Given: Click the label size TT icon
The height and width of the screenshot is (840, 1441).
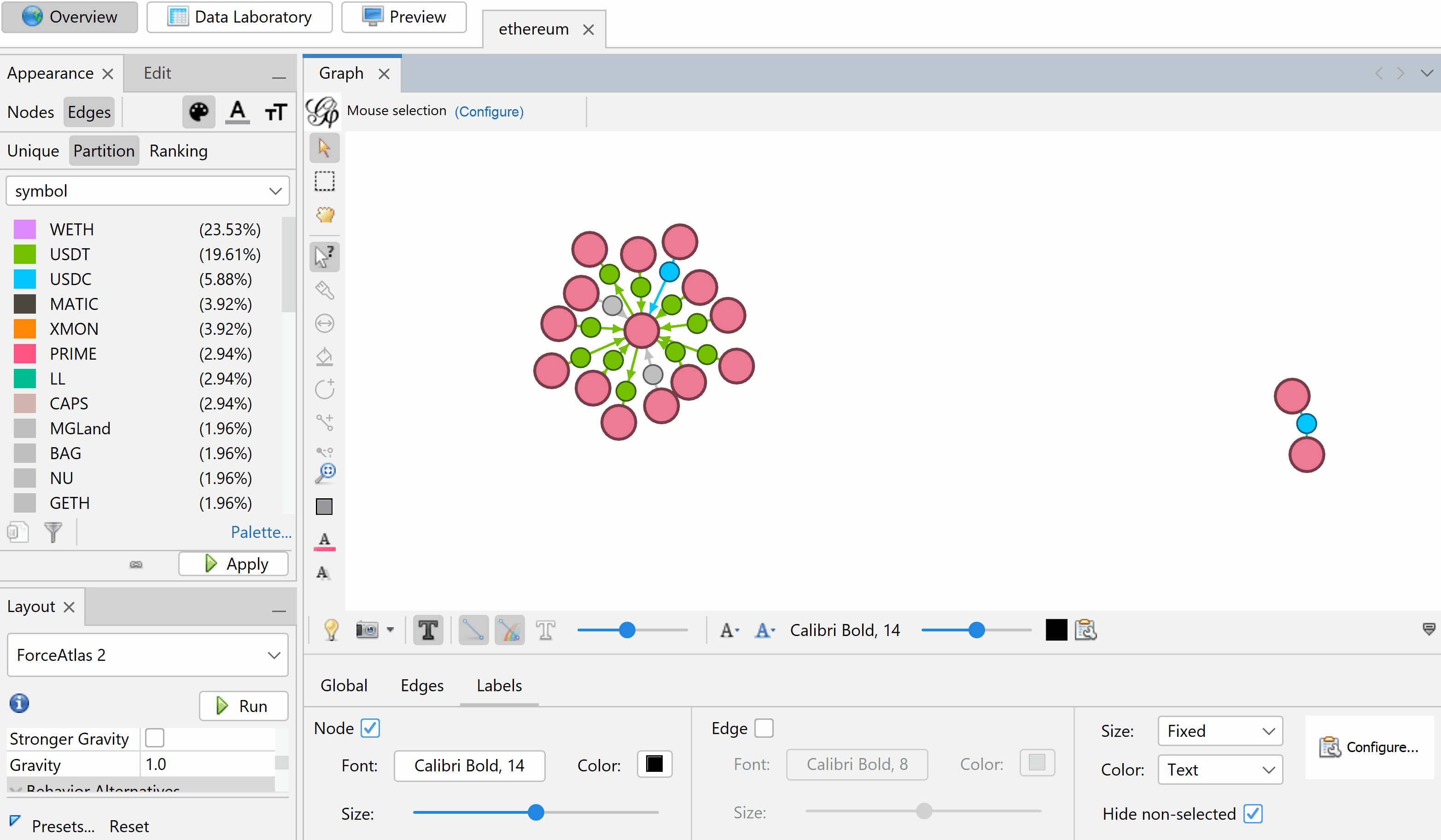Looking at the screenshot, I should pos(275,111).
